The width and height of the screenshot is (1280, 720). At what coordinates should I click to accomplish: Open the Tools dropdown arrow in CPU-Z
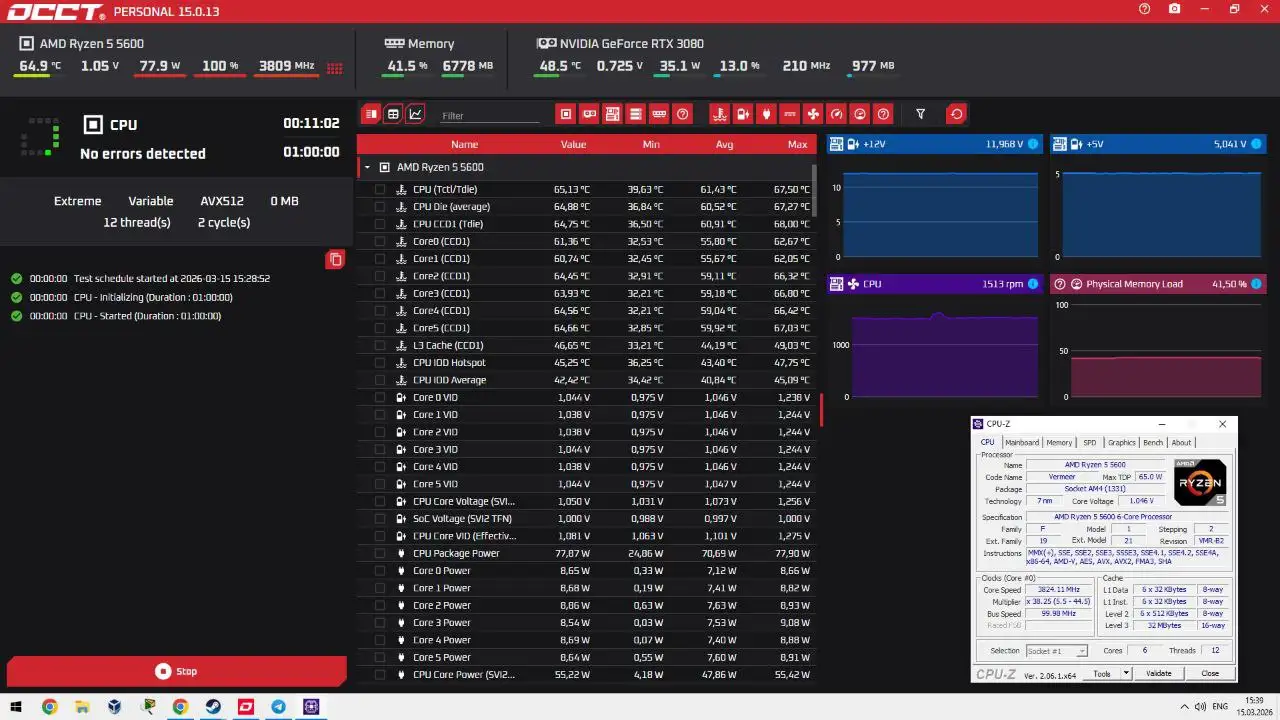[x=1126, y=673]
